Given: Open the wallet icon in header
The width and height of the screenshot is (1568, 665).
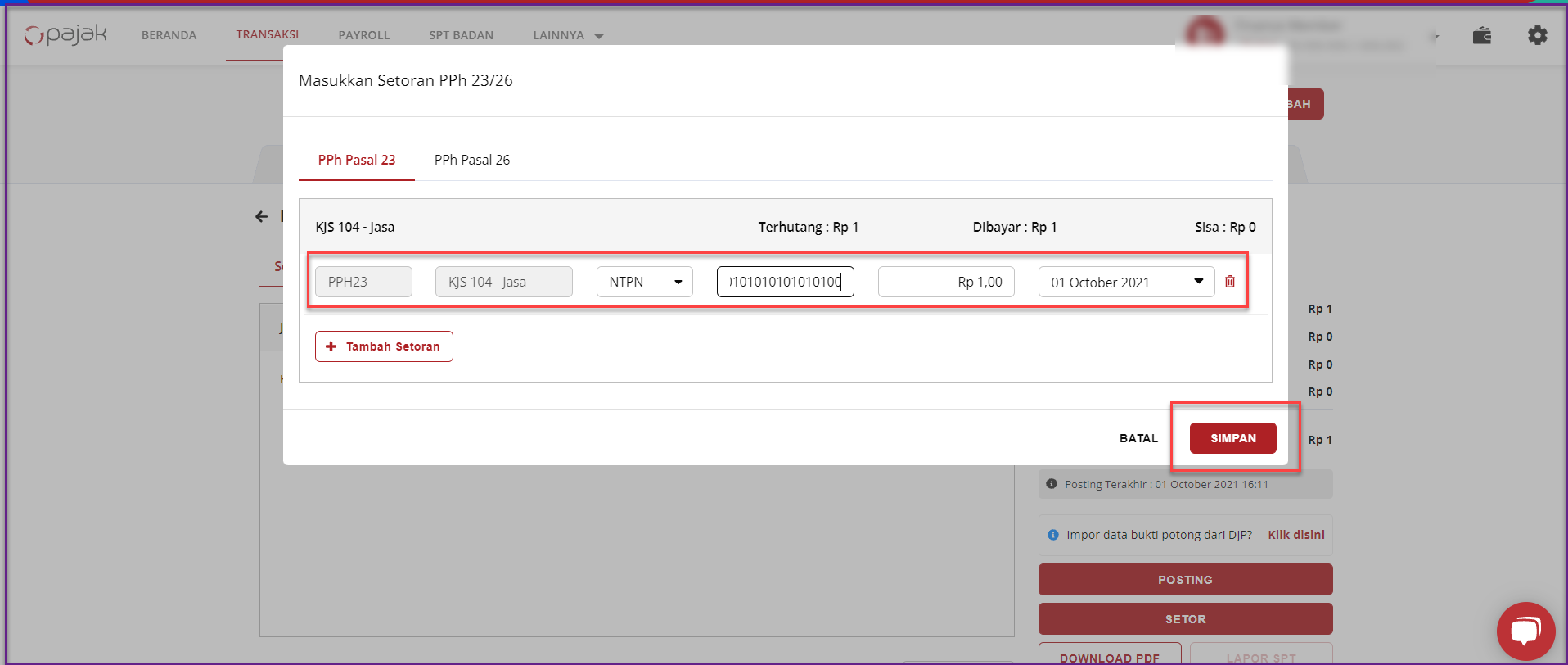Looking at the screenshot, I should pos(1481,35).
